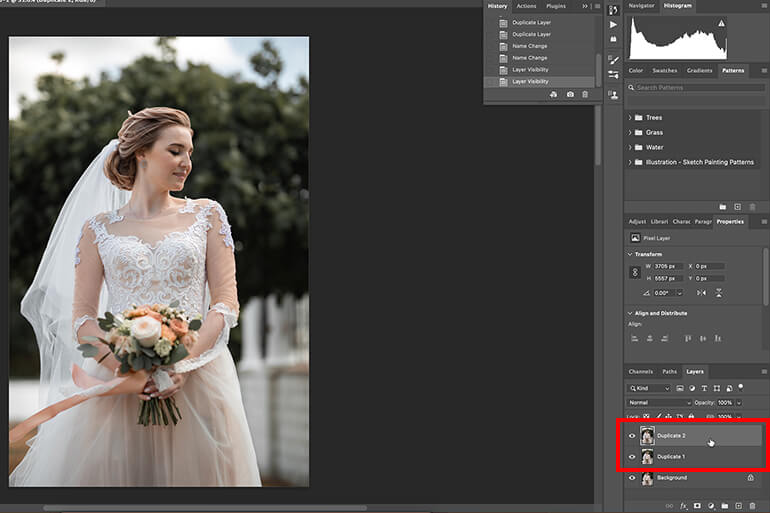Align left edges in Properties panel
This screenshot has height=513, width=770.
click(x=634, y=338)
